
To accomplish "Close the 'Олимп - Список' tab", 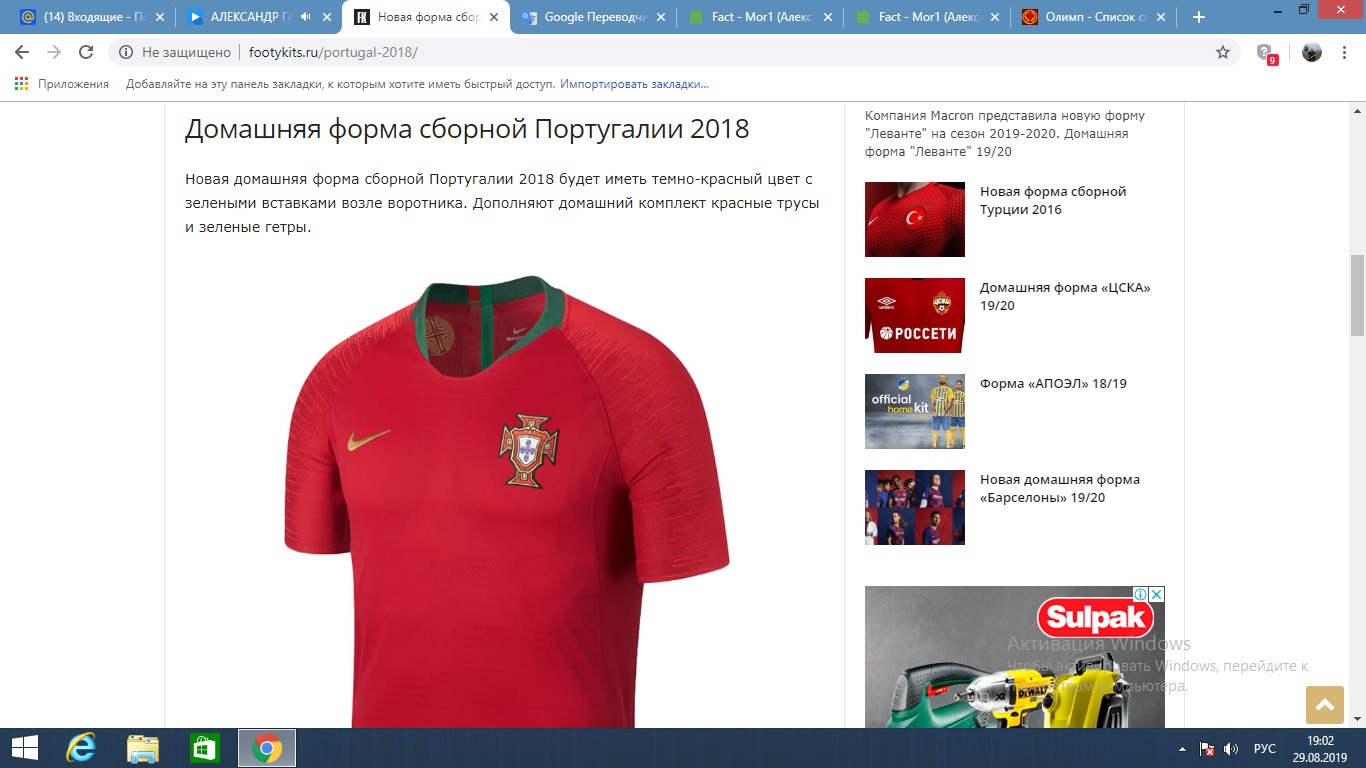I will pyautogui.click(x=1160, y=17).
